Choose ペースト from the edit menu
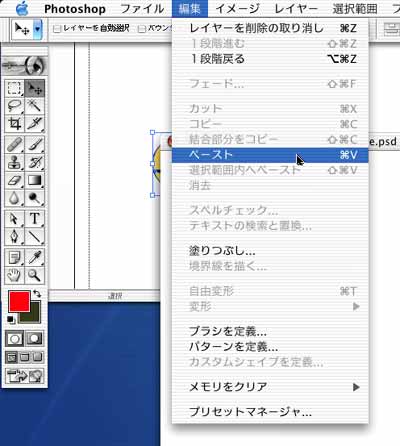400x446 pixels. coord(270,155)
